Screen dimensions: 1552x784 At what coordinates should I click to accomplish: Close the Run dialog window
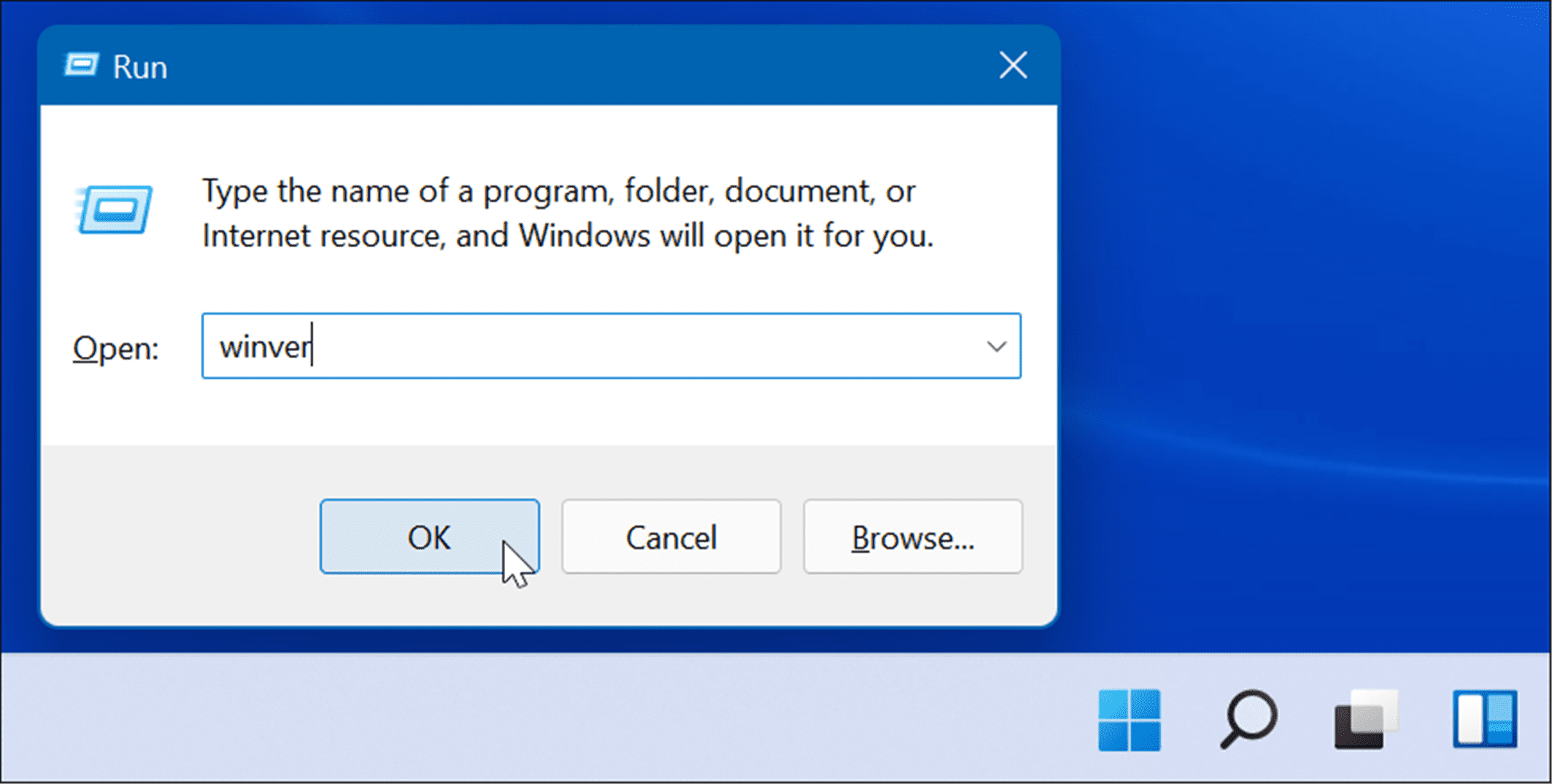click(1013, 65)
